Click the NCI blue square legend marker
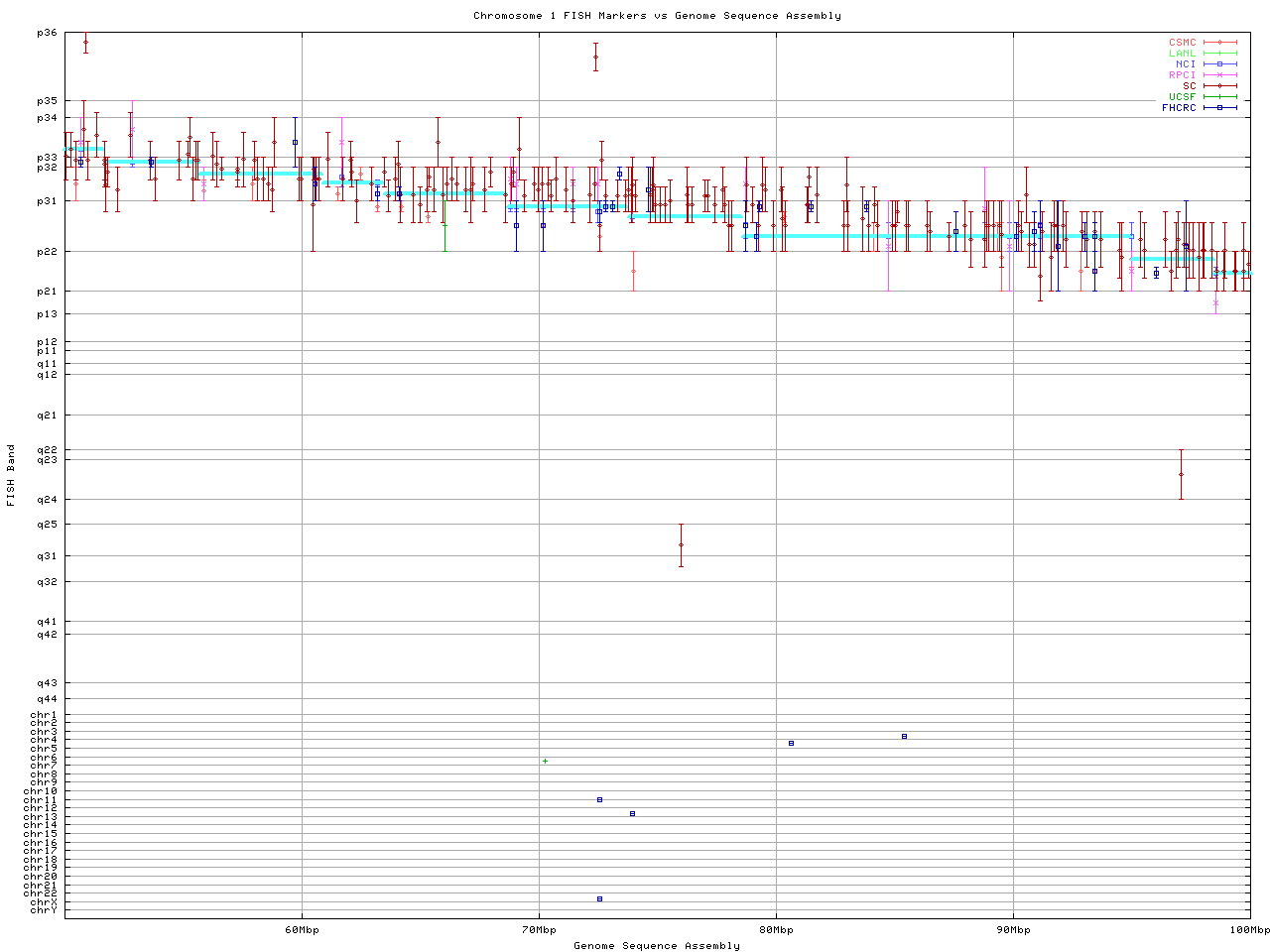Viewport: 1270px width, 952px height. pos(1219,64)
